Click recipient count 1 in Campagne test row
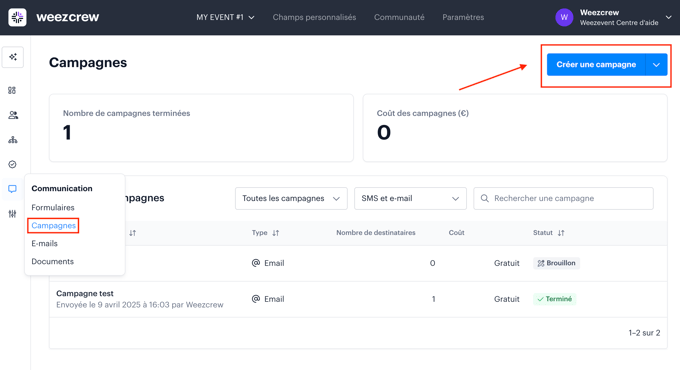Viewport: 680px width, 370px height. coord(433,299)
